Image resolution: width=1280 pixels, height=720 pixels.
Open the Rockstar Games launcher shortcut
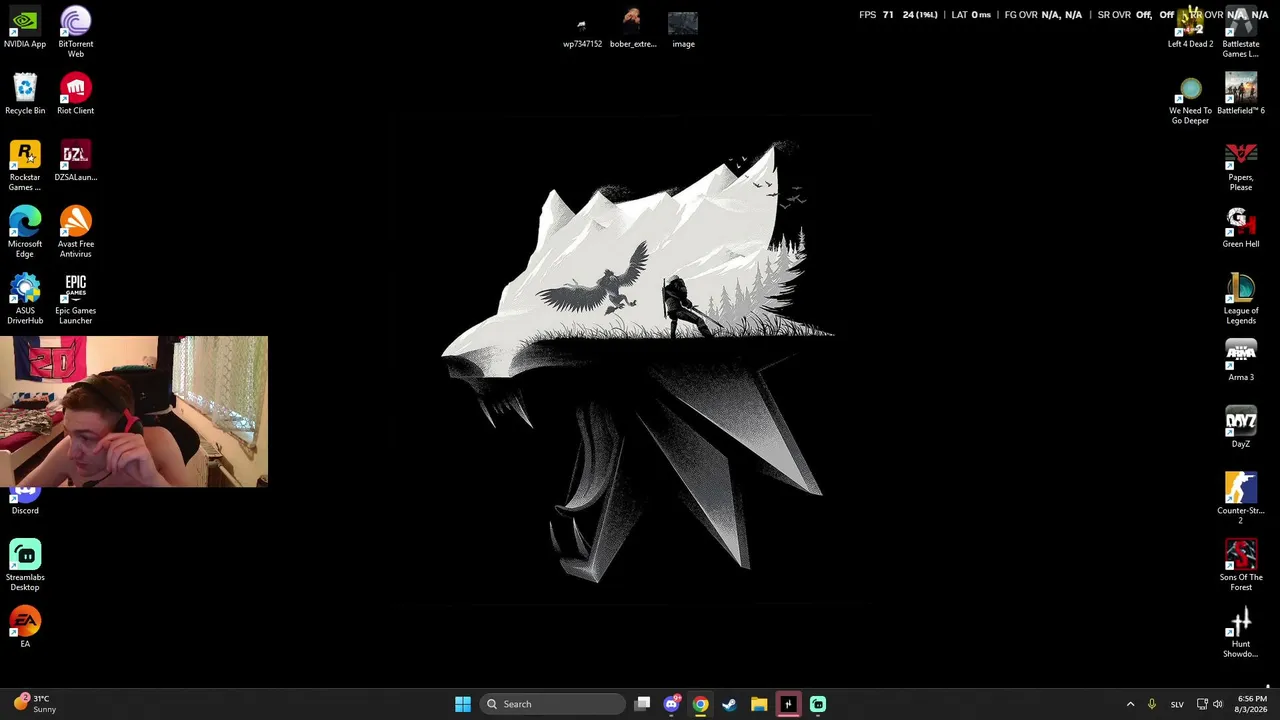(25, 166)
